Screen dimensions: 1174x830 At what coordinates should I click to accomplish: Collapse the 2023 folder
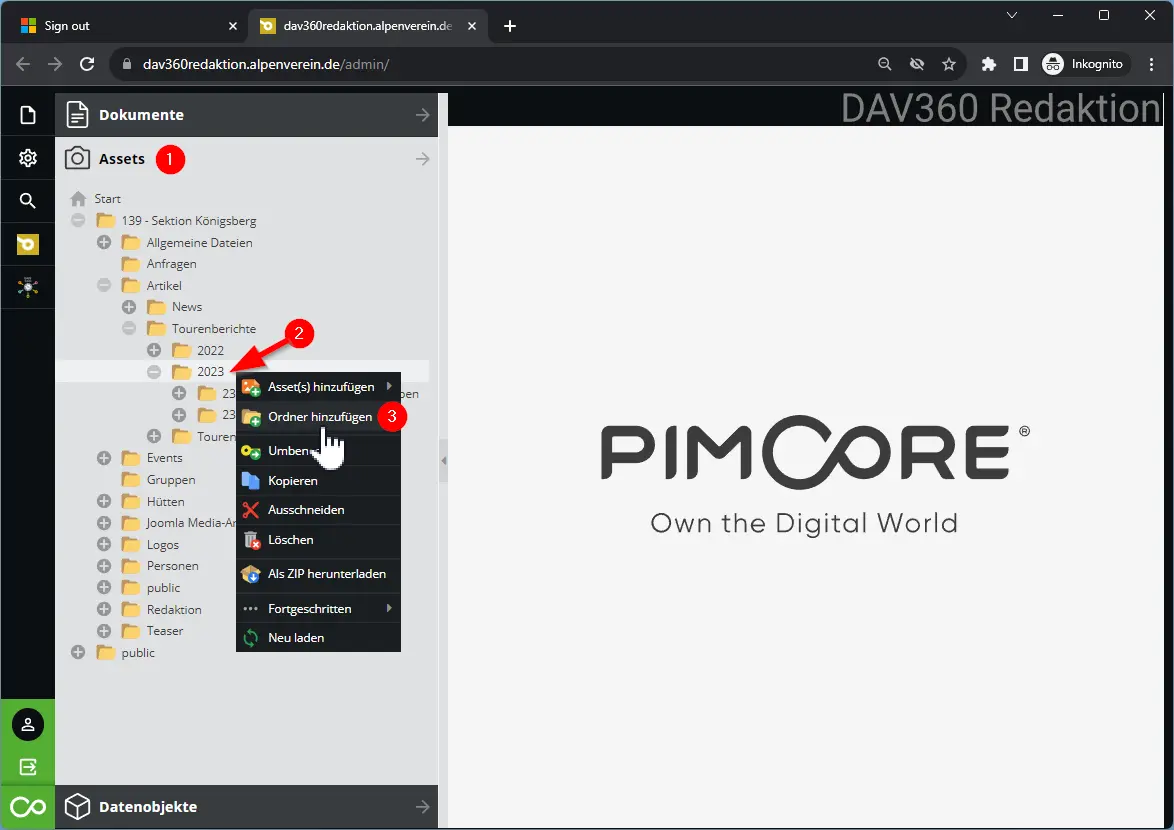pos(154,372)
